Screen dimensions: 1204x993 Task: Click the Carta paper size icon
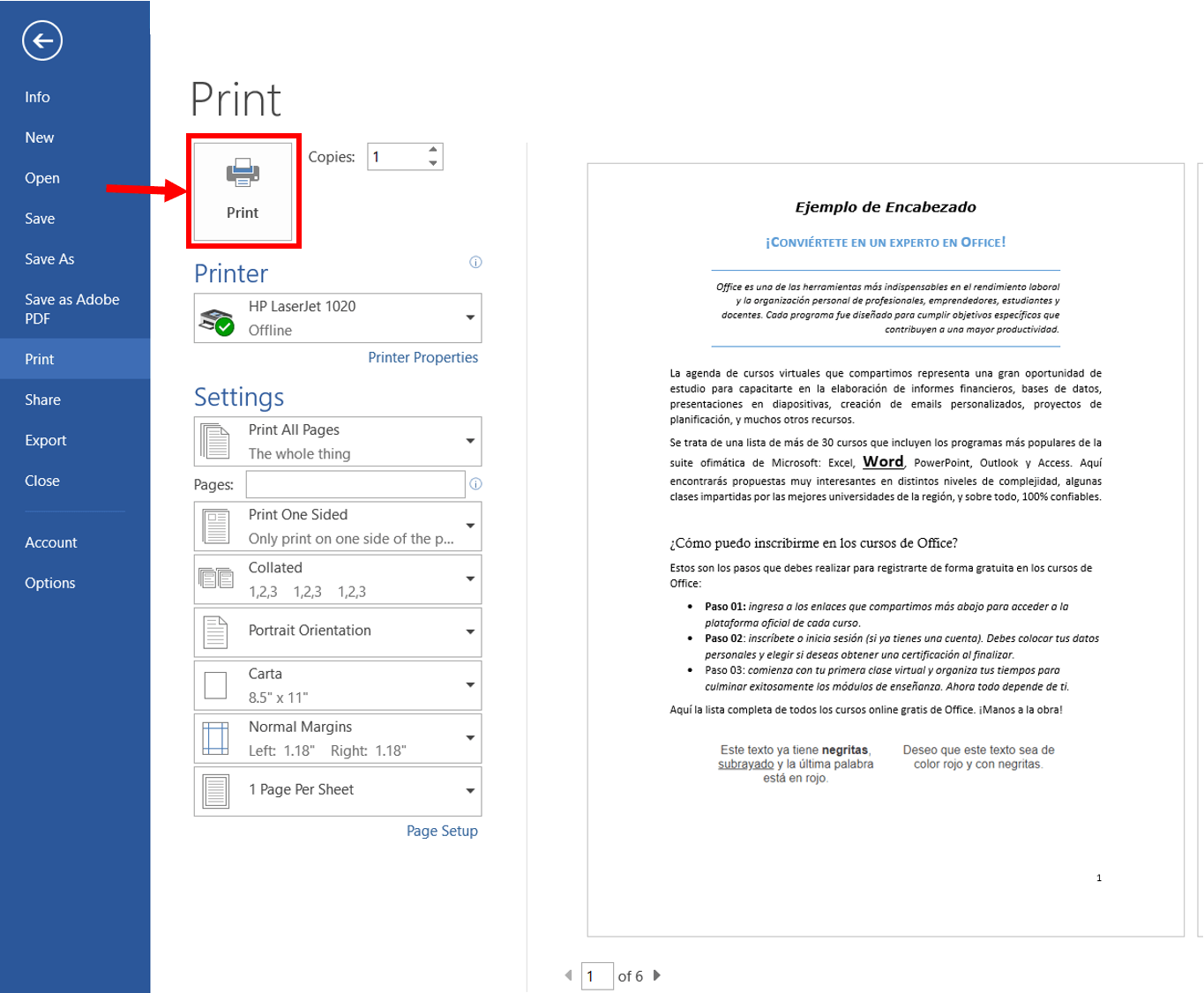tap(216, 685)
